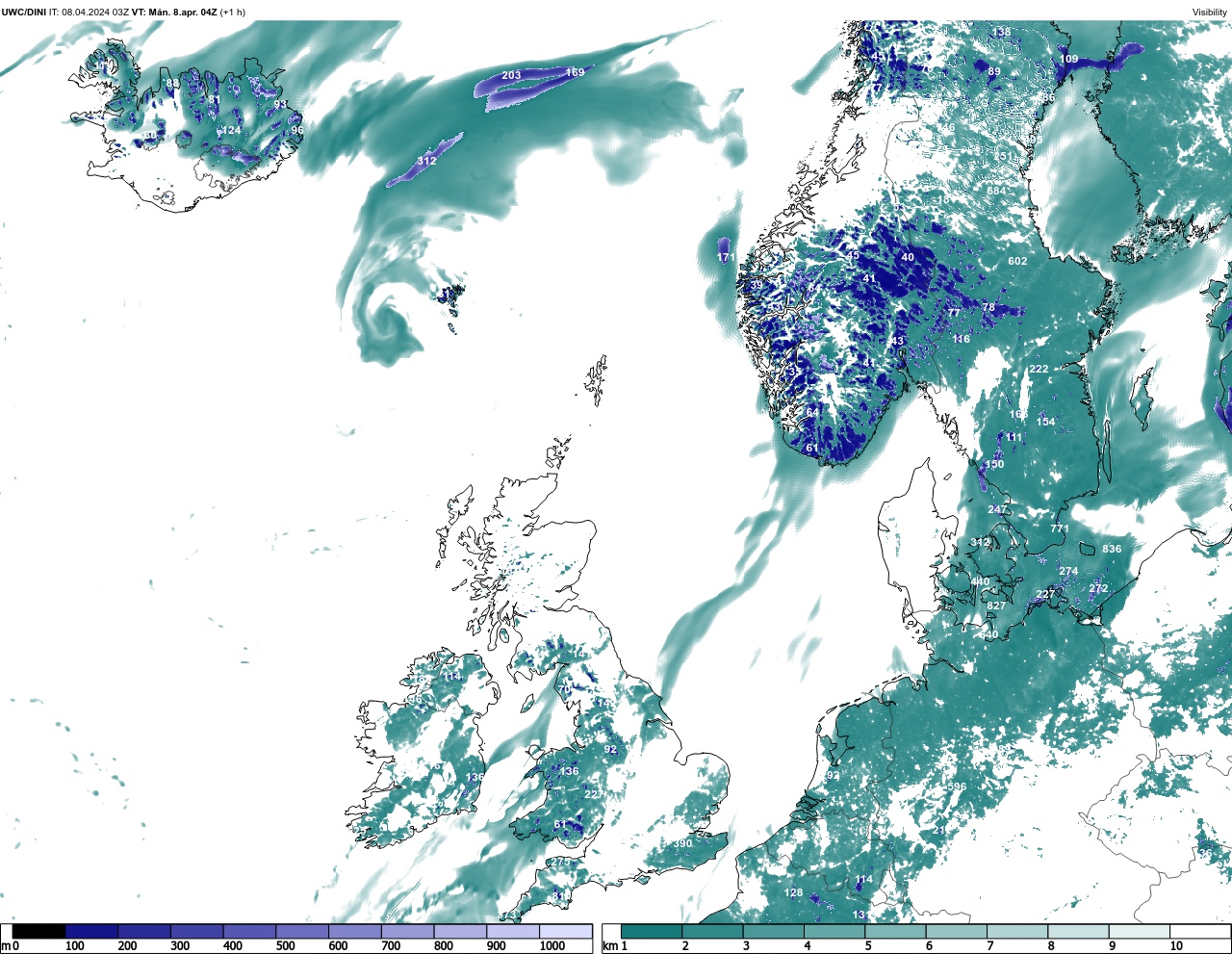1232x954 pixels.
Task: Click the 'm' unit label on the legend
Action: pyautogui.click(x=6, y=946)
